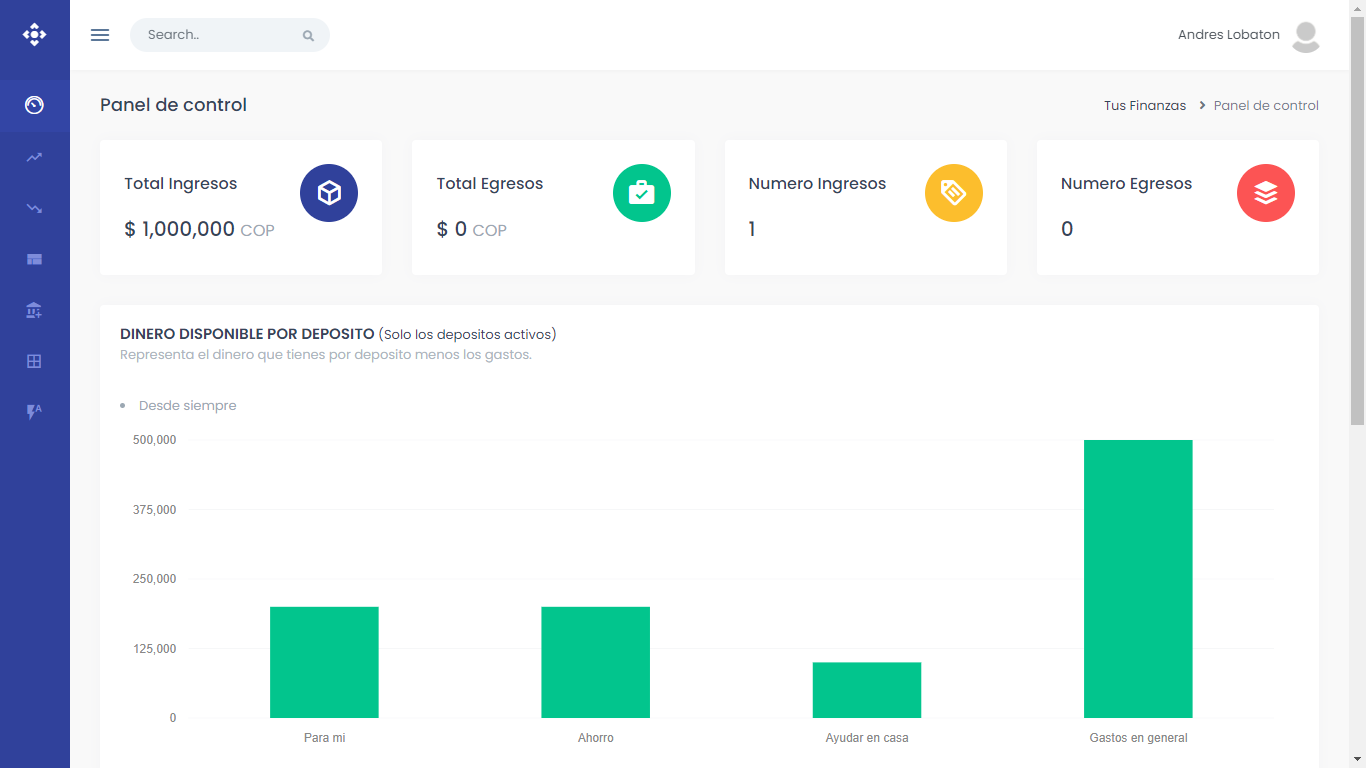Click the magnifier icon in the search box
1366x768 pixels.
[308, 36]
